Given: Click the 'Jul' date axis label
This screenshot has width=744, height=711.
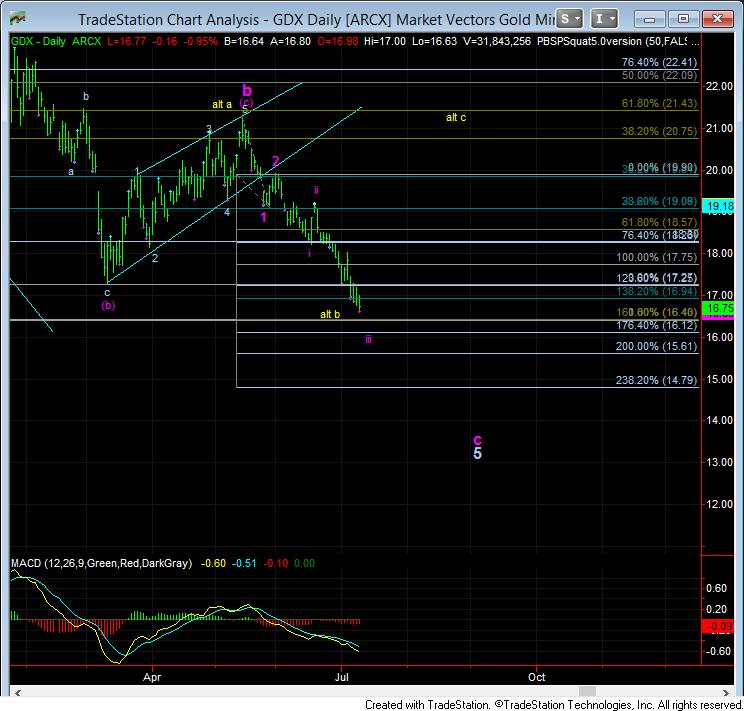Looking at the screenshot, I should 342,677.
